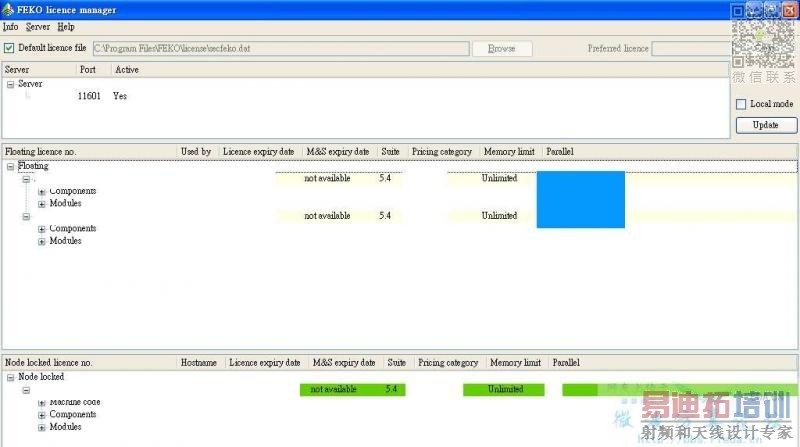This screenshot has height=447, width=800.
Task: Collapse the Floating tree node
Action: pyautogui.click(x=10, y=166)
